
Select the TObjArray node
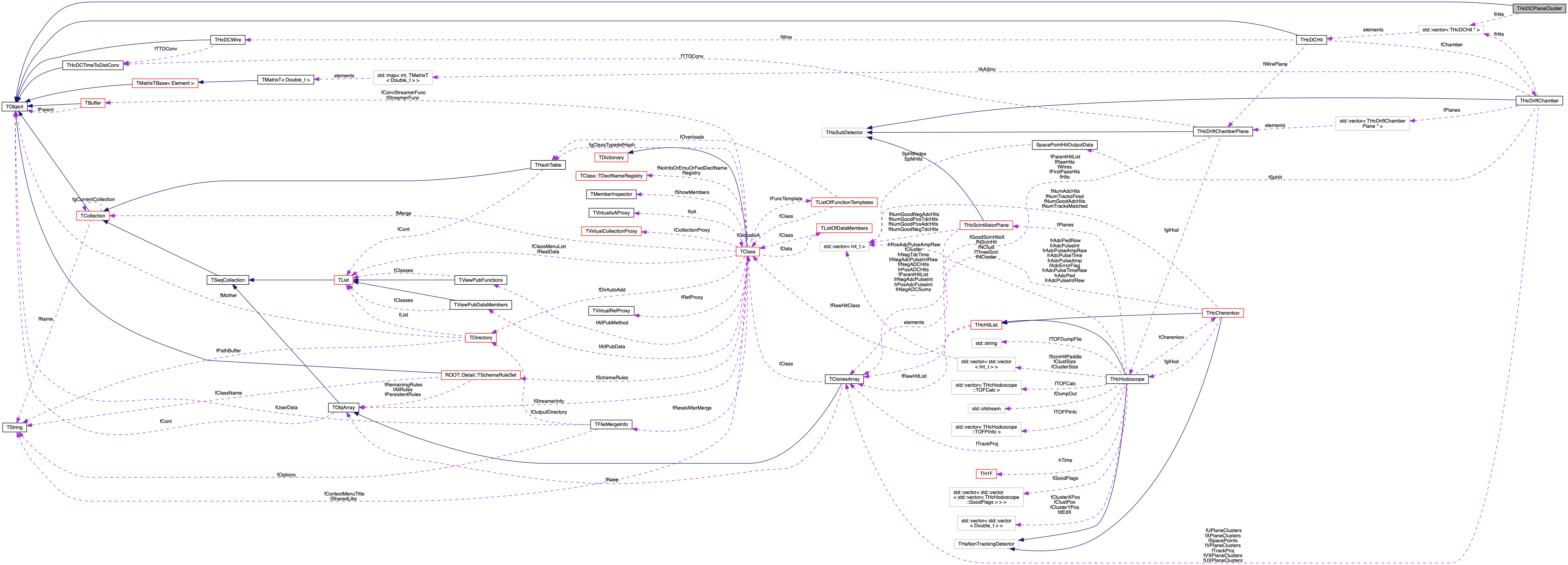pyautogui.click(x=344, y=407)
